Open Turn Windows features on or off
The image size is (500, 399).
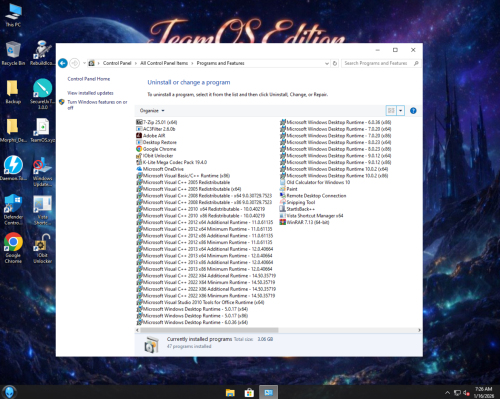tap(97, 105)
